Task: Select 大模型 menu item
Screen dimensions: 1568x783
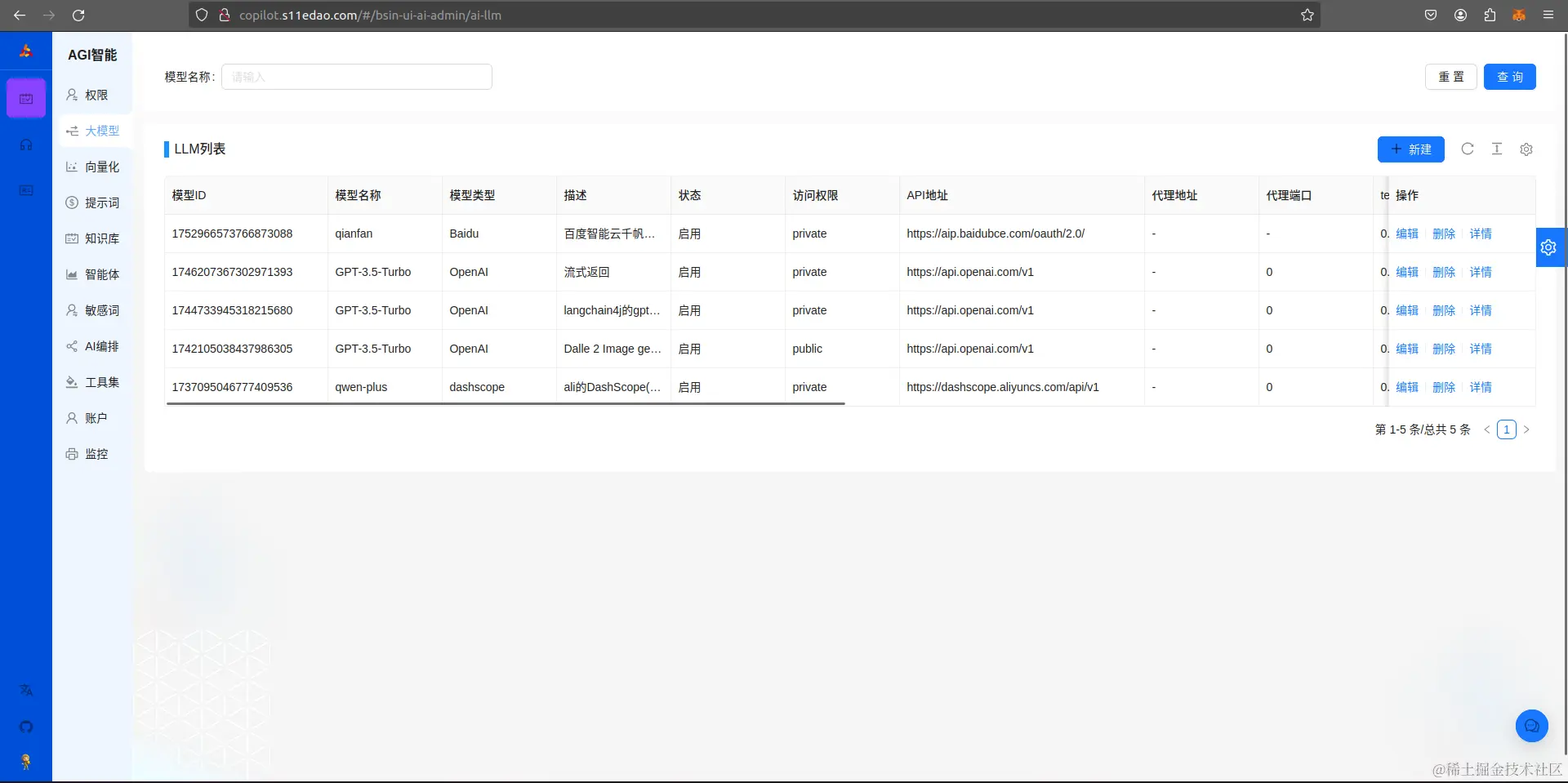Action: click(96, 131)
